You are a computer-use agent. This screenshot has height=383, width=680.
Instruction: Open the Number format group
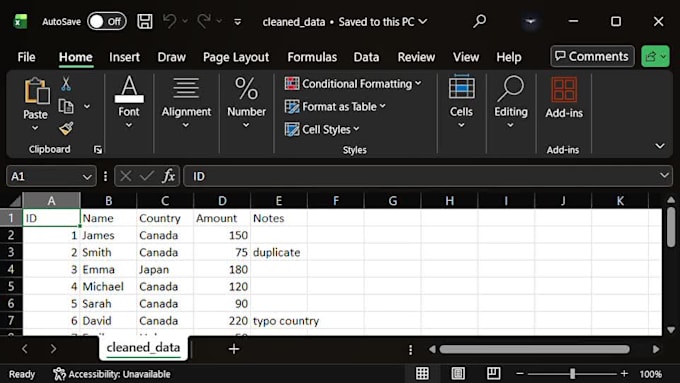tap(246, 102)
